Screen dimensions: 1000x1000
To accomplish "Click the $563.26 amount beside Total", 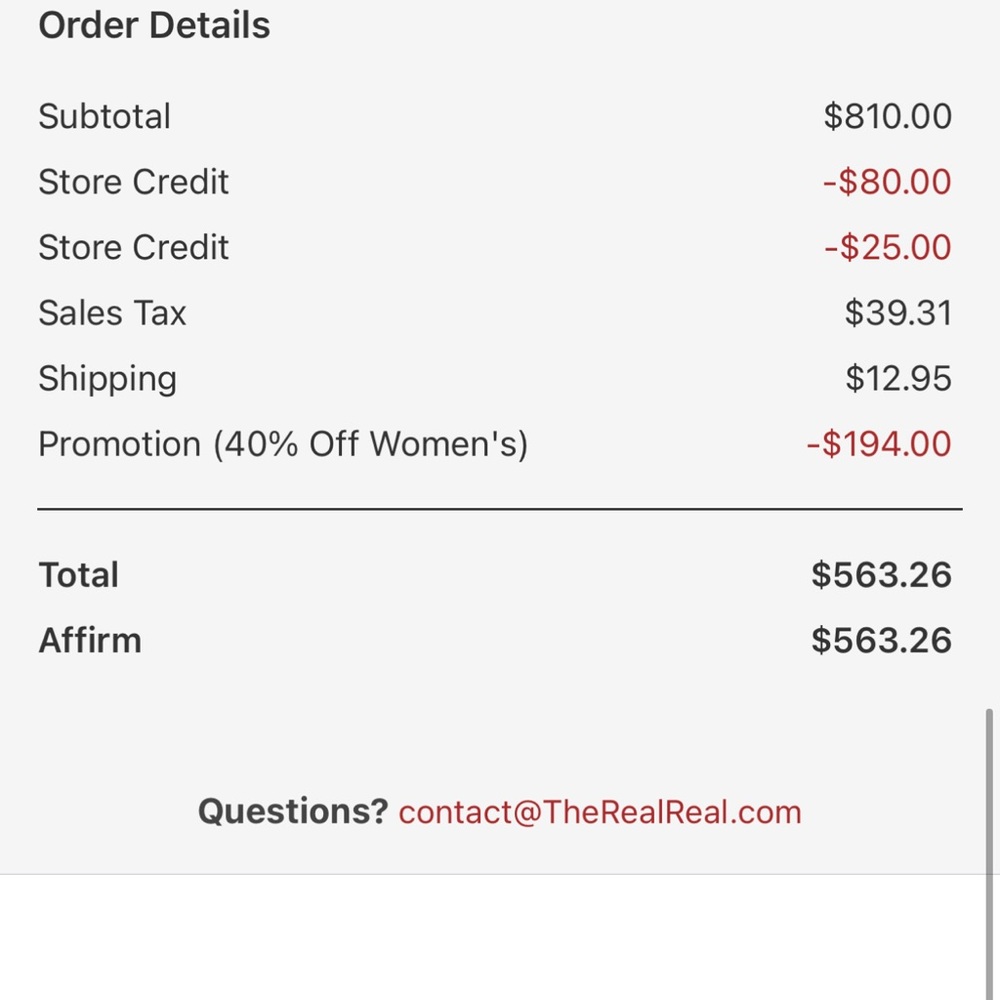I will 880,575.
